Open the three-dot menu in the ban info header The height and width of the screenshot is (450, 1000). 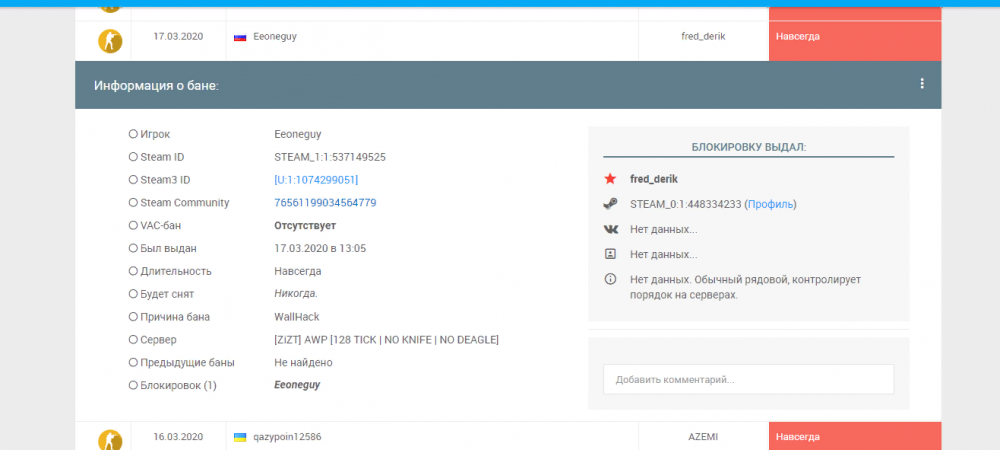click(x=922, y=84)
